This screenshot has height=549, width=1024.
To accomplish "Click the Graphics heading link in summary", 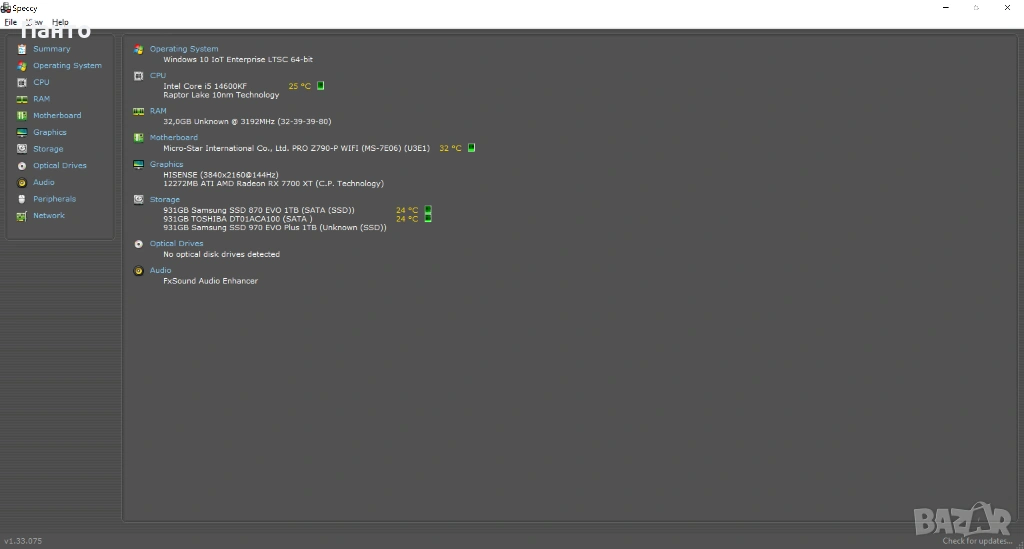I will point(167,165).
